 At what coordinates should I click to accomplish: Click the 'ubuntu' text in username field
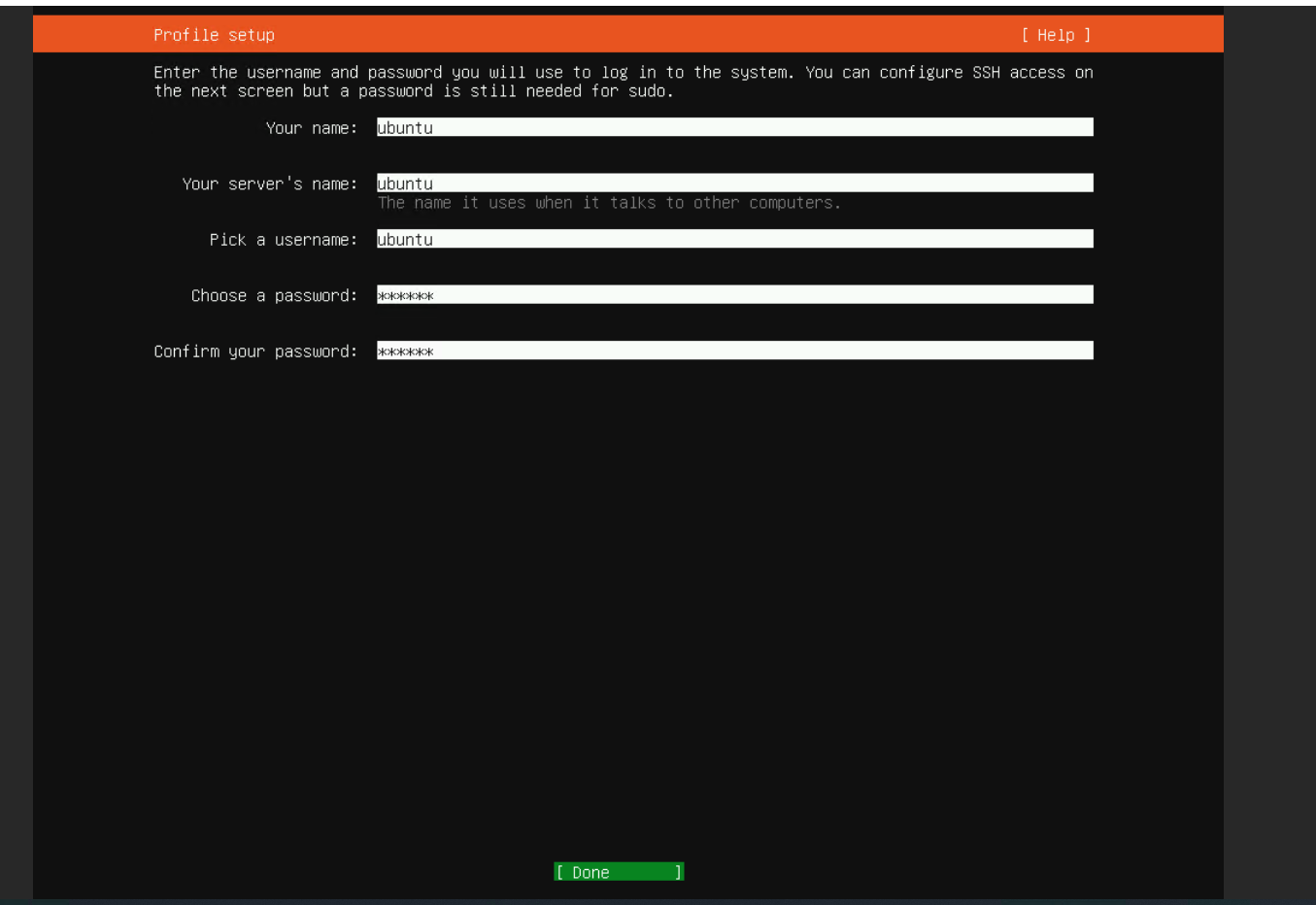click(405, 240)
